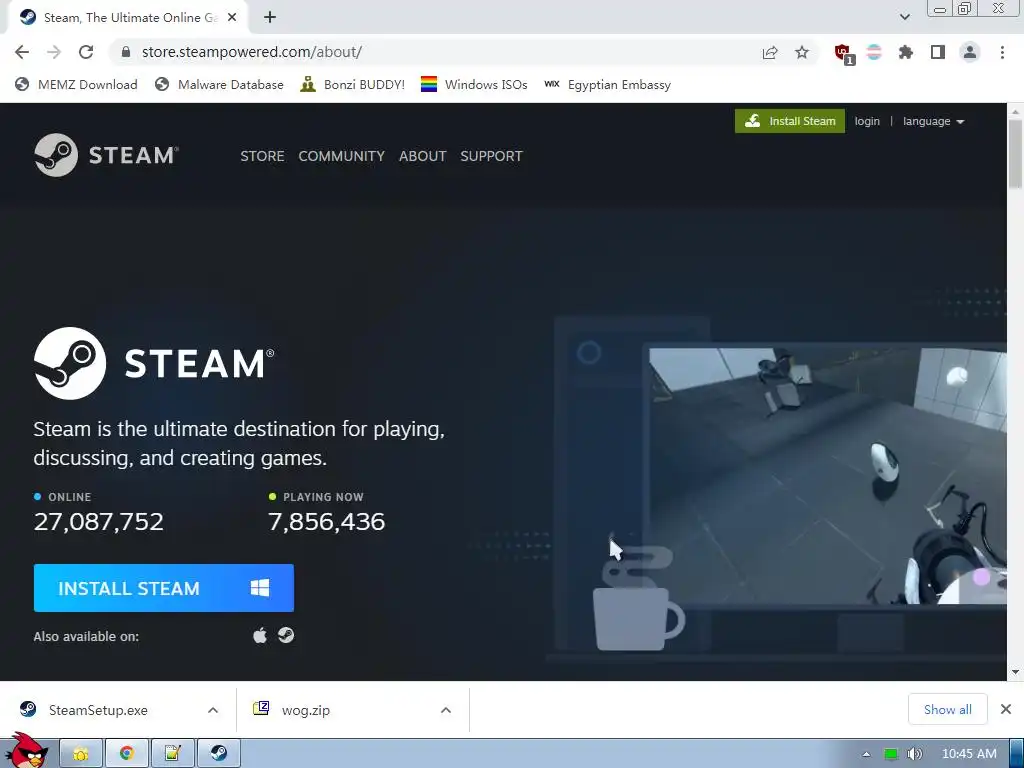Go back with the browser back arrow
The height and width of the screenshot is (768, 1024).
(22, 52)
